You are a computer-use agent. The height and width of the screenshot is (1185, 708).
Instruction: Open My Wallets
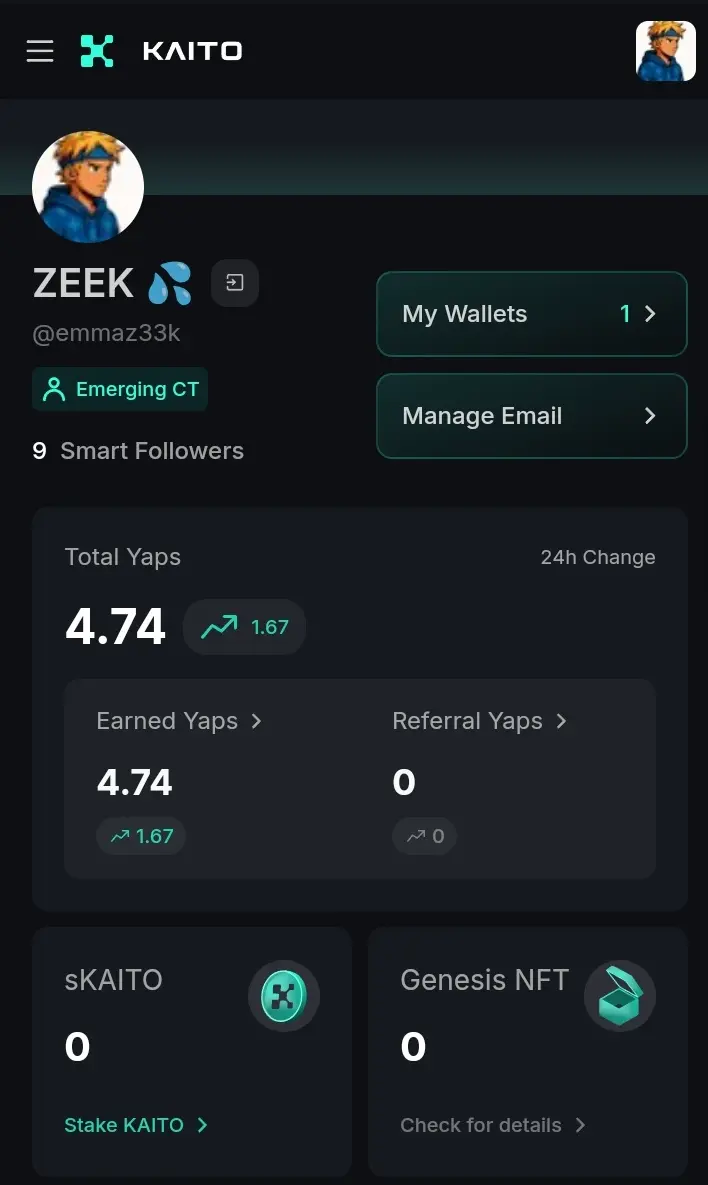point(532,314)
